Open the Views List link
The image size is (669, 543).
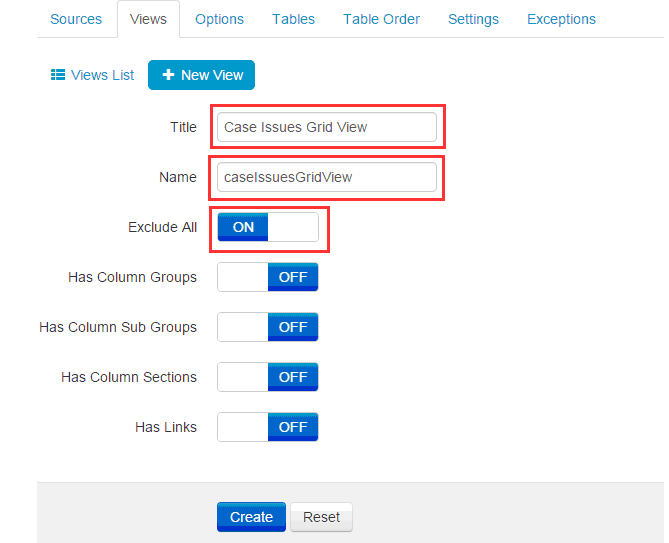point(102,75)
